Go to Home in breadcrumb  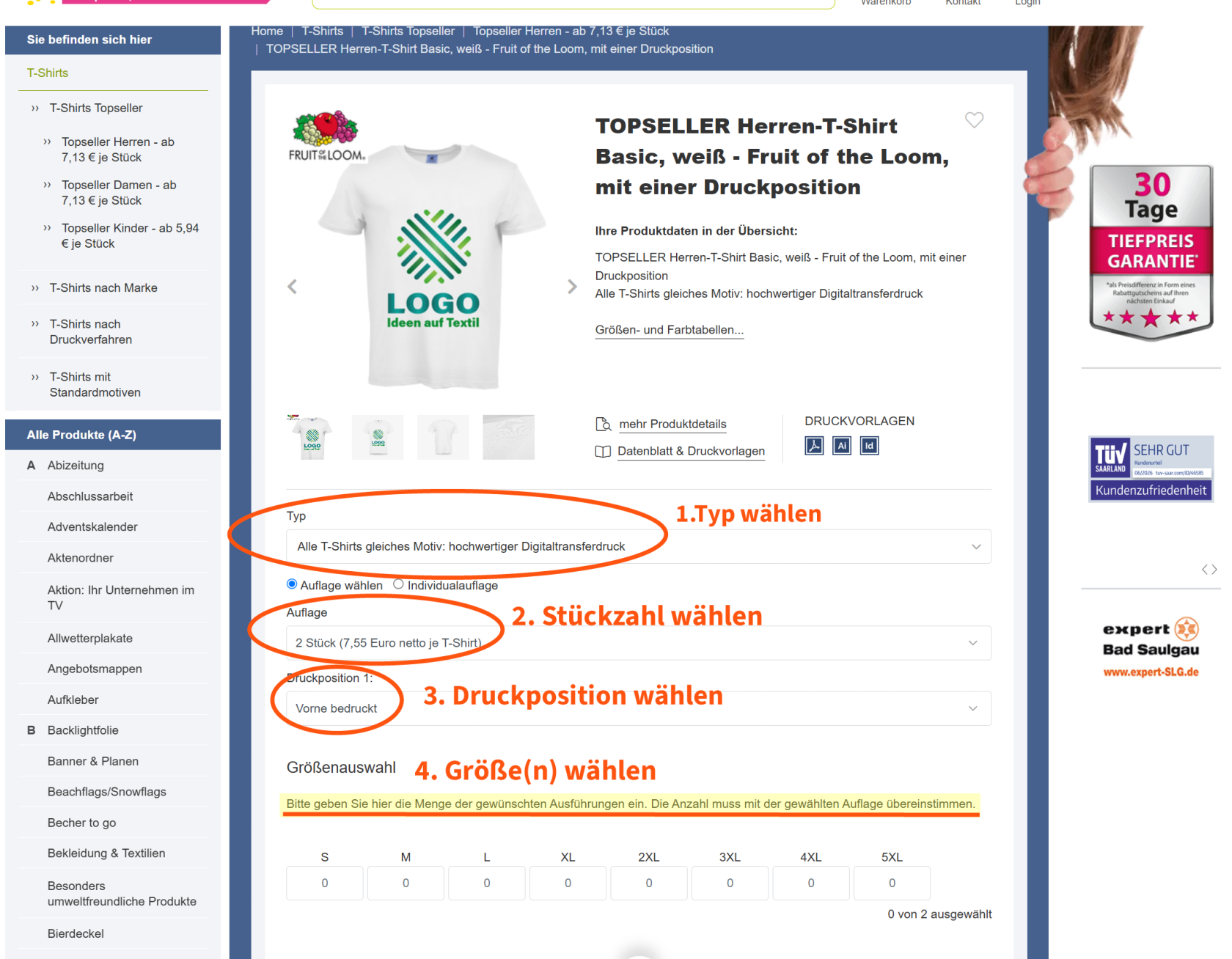(x=267, y=31)
